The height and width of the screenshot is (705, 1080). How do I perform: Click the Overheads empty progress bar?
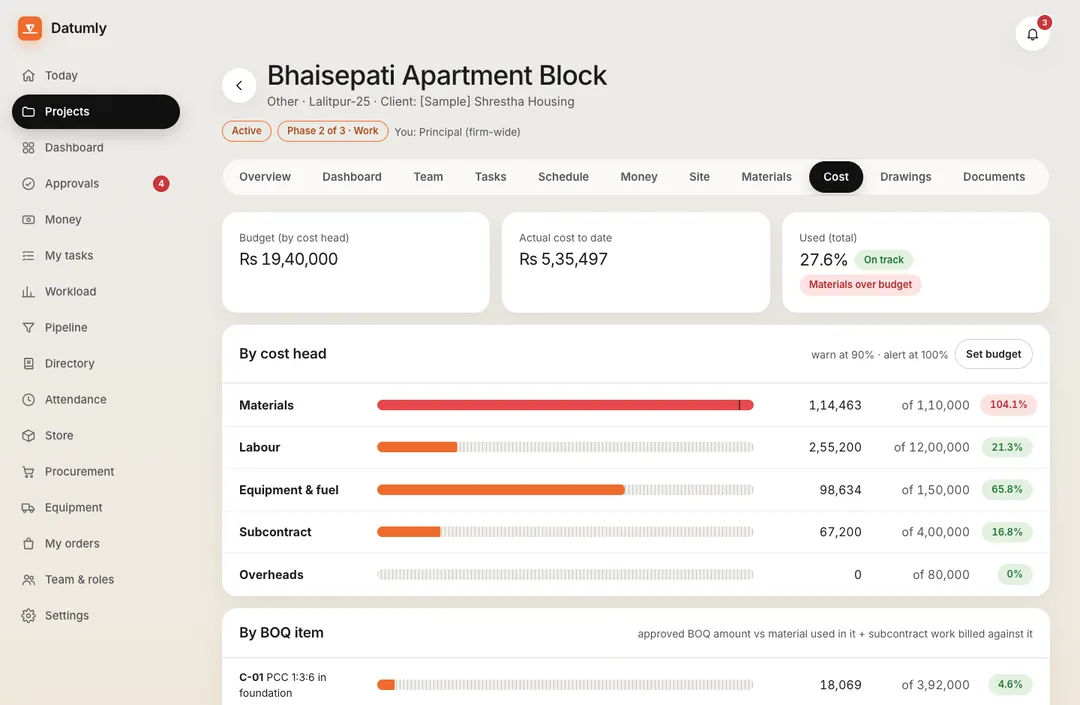coord(565,574)
